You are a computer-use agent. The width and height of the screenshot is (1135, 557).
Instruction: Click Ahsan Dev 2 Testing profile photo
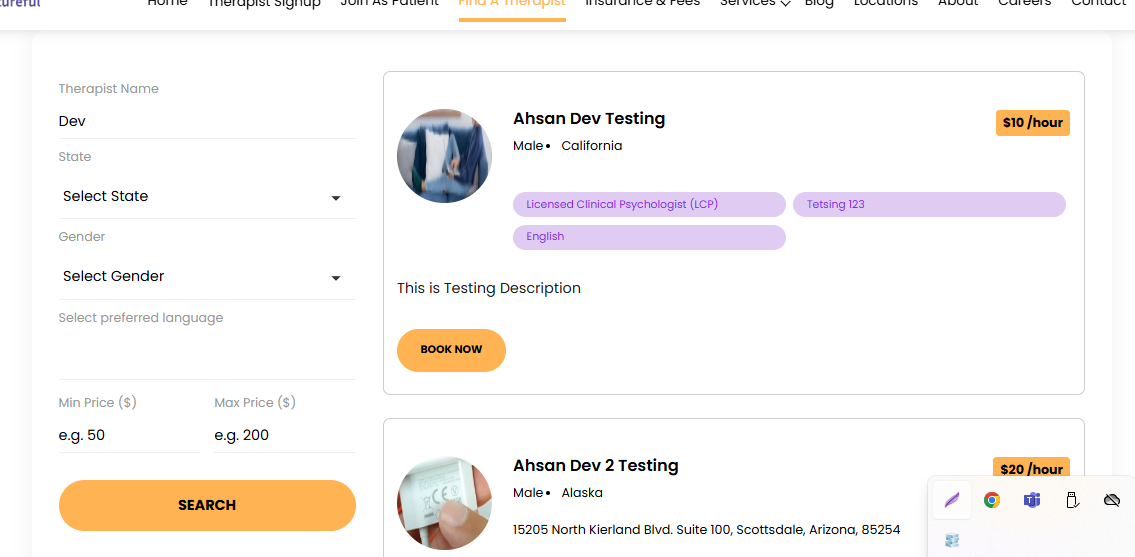click(x=444, y=503)
